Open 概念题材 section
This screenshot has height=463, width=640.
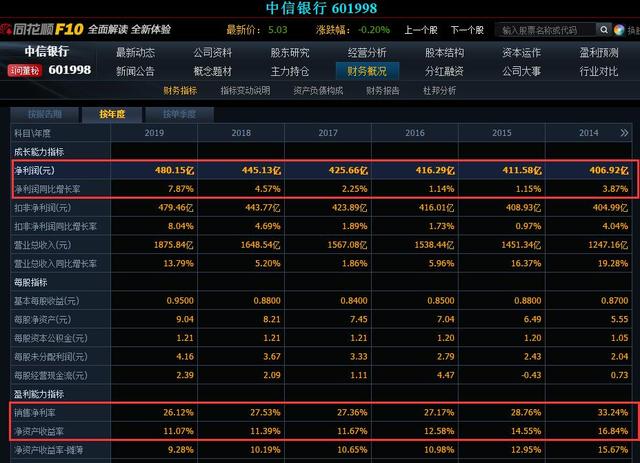[212, 71]
